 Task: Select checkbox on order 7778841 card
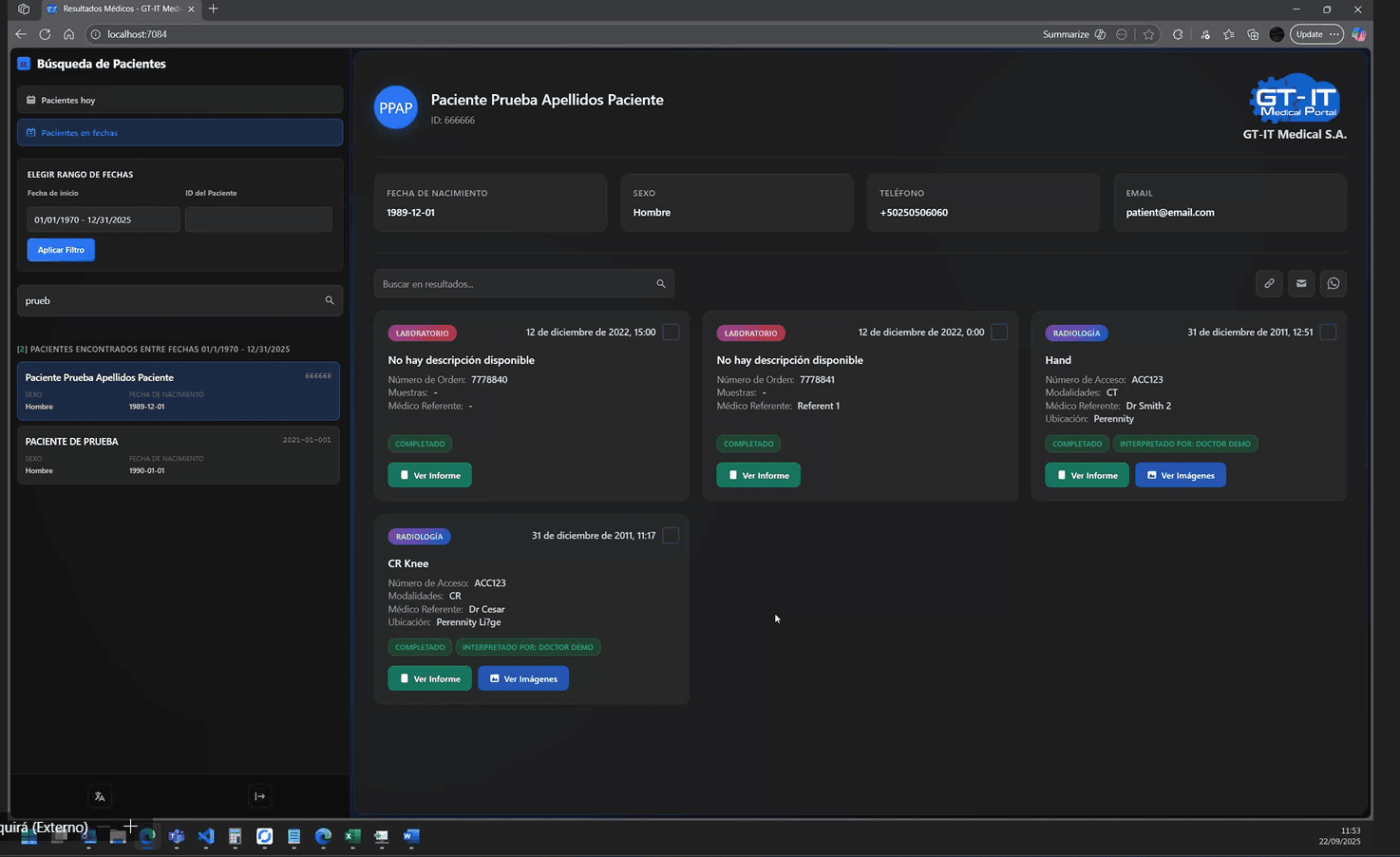(999, 332)
